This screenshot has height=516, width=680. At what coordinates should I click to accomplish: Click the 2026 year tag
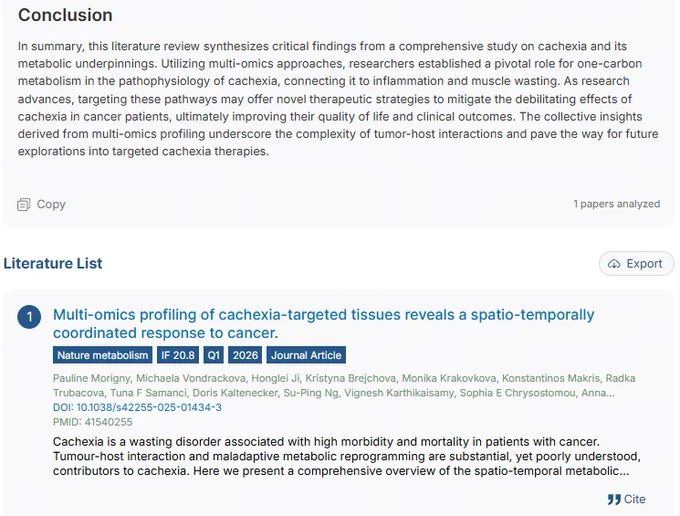coord(245,355)
